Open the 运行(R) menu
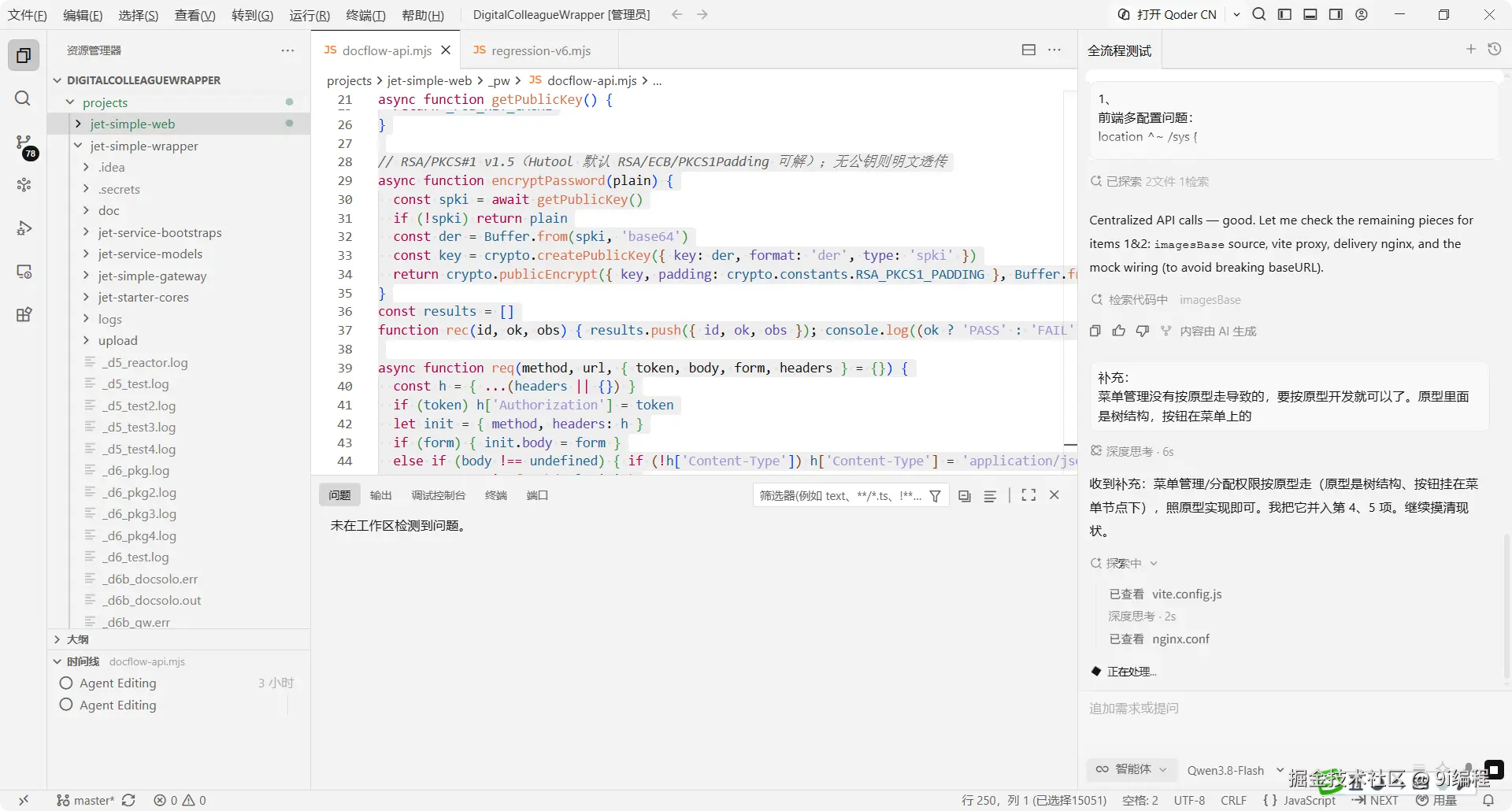 309,15
